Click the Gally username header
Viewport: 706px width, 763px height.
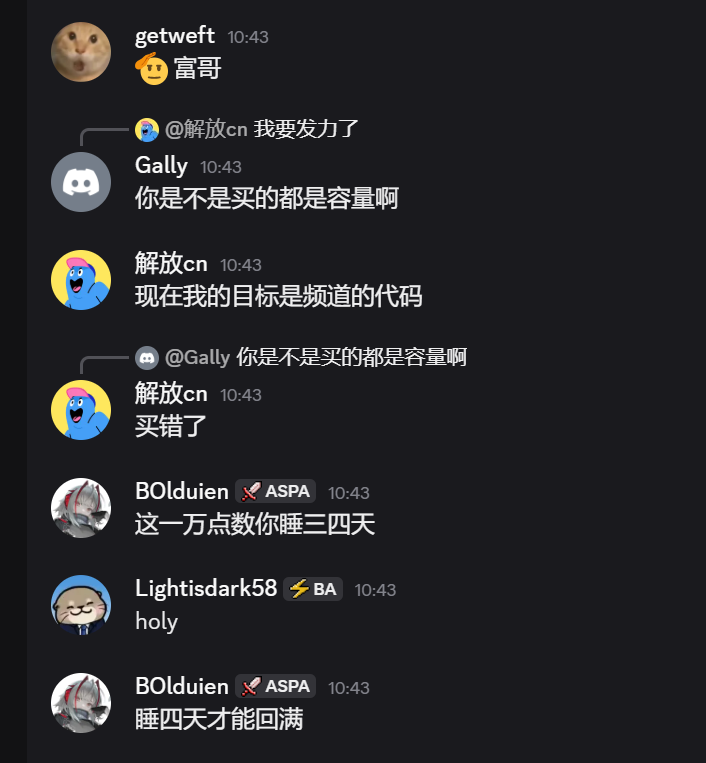[161, 166]
